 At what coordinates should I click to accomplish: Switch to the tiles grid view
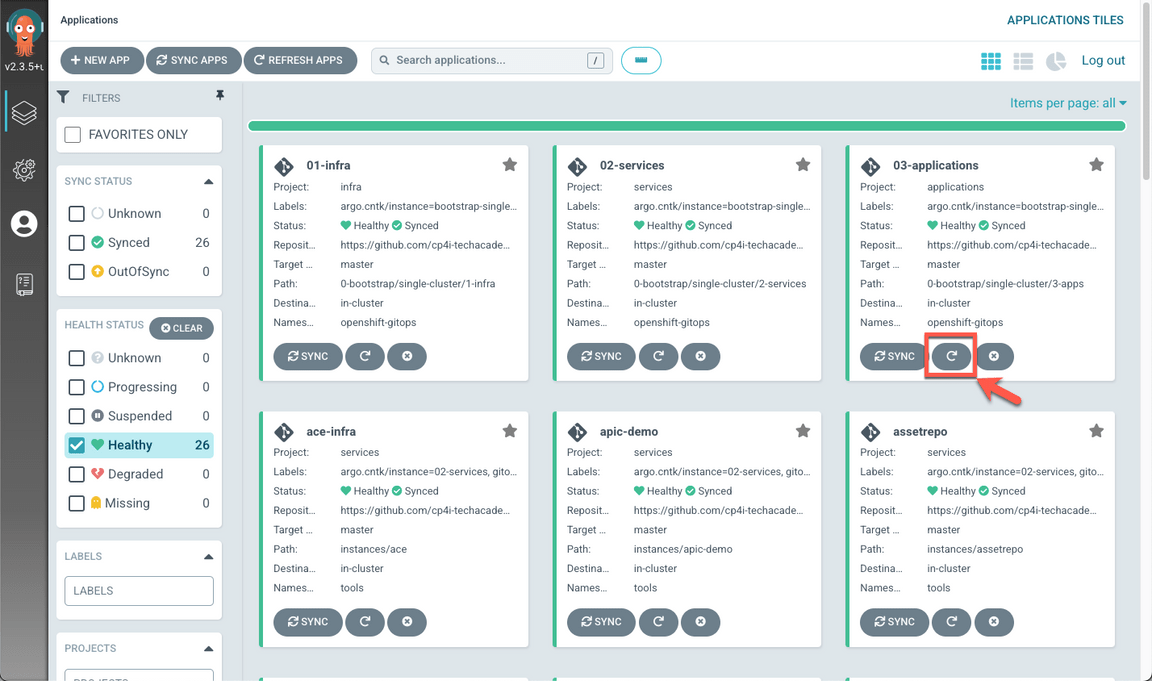pos(990,61)
